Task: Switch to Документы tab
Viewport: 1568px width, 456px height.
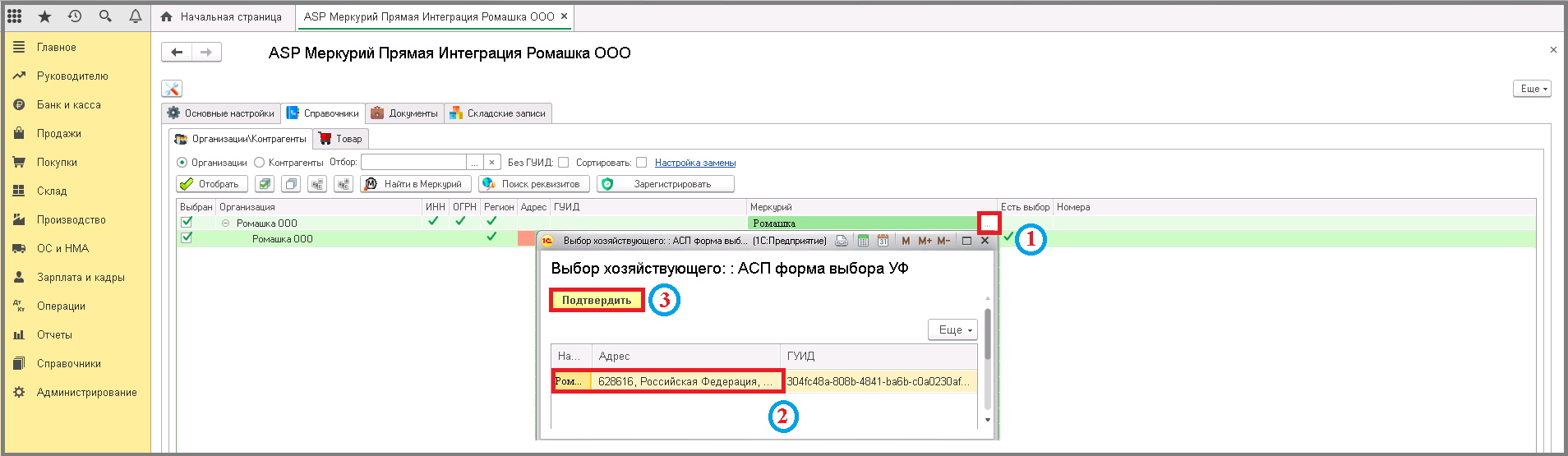Action: click(x=404, y=113)
